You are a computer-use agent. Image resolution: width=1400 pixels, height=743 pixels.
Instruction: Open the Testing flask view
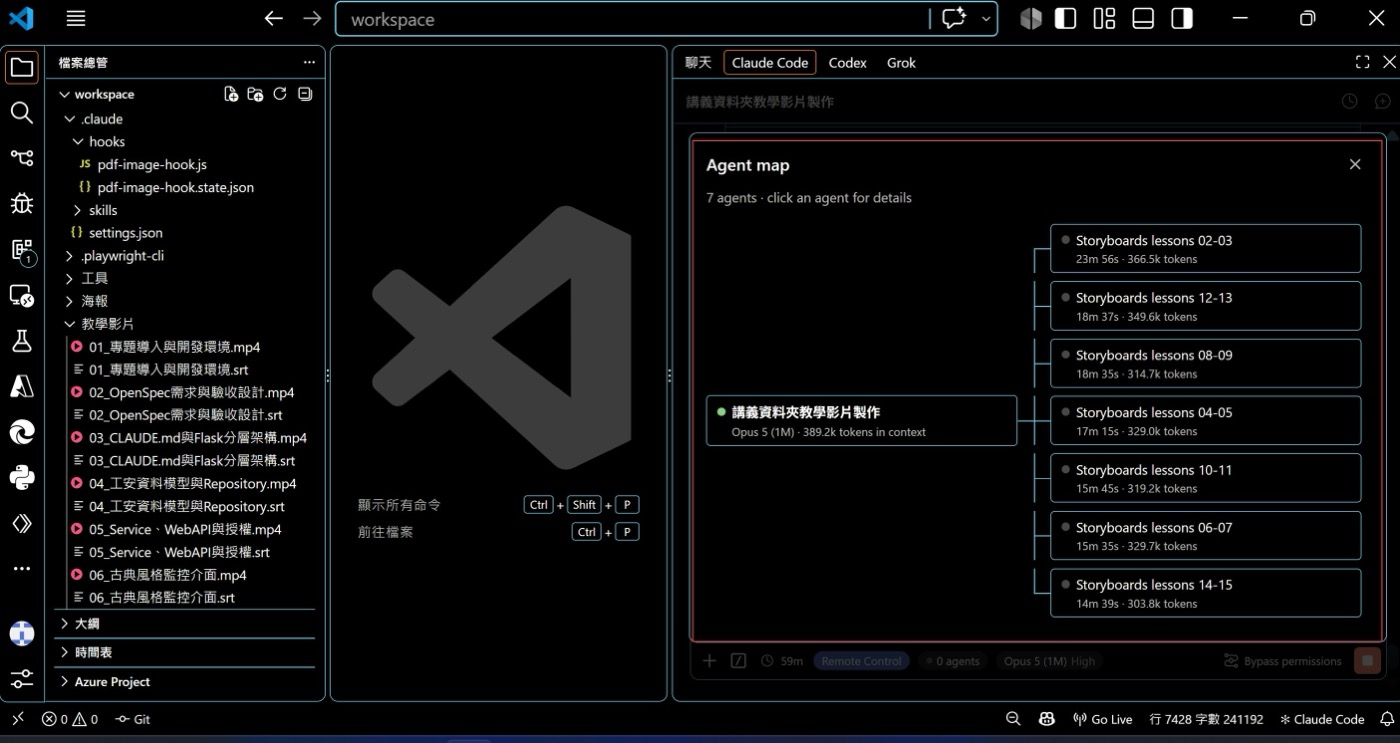[x=22, y=341]
